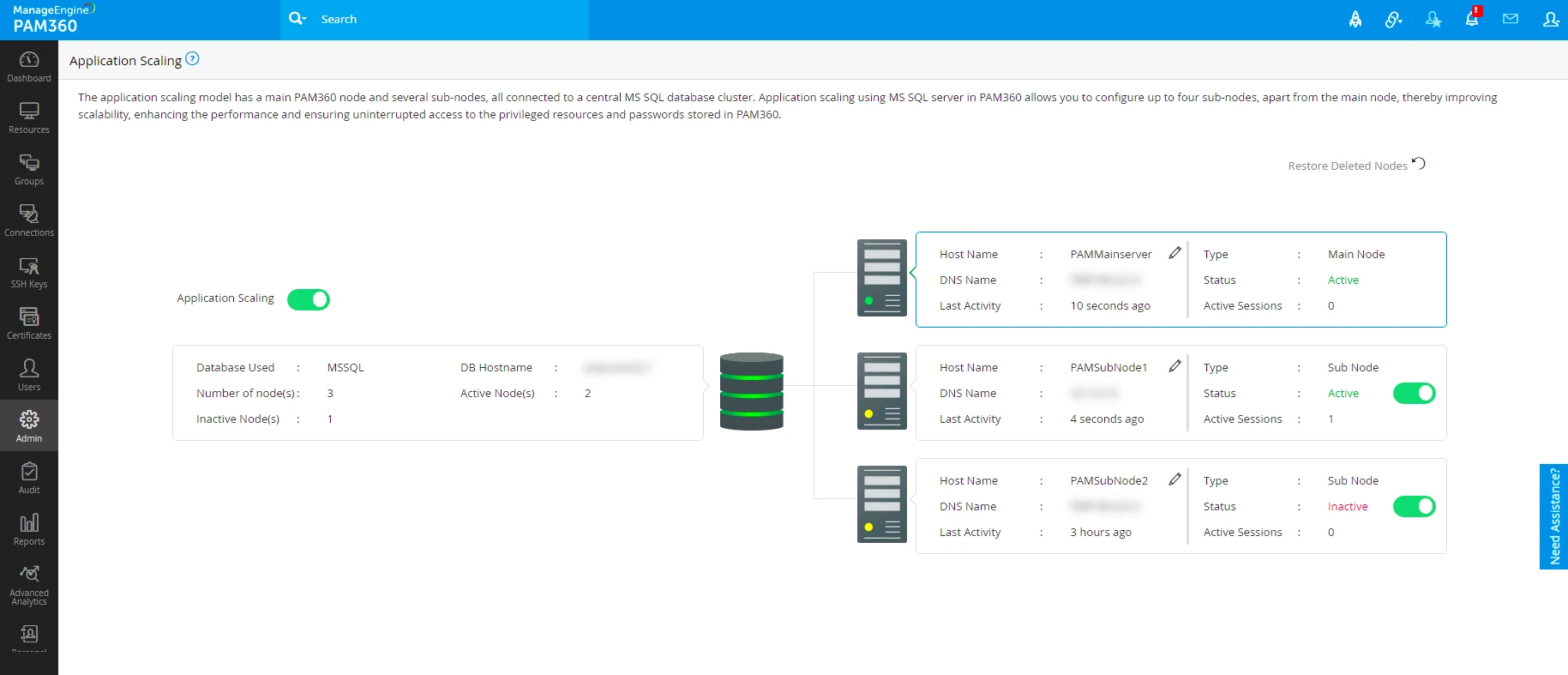The height and width of the screenshot is (675, 1568).
Task: Click the '10 seconds ago' last activity
Action: point(1110,305)
